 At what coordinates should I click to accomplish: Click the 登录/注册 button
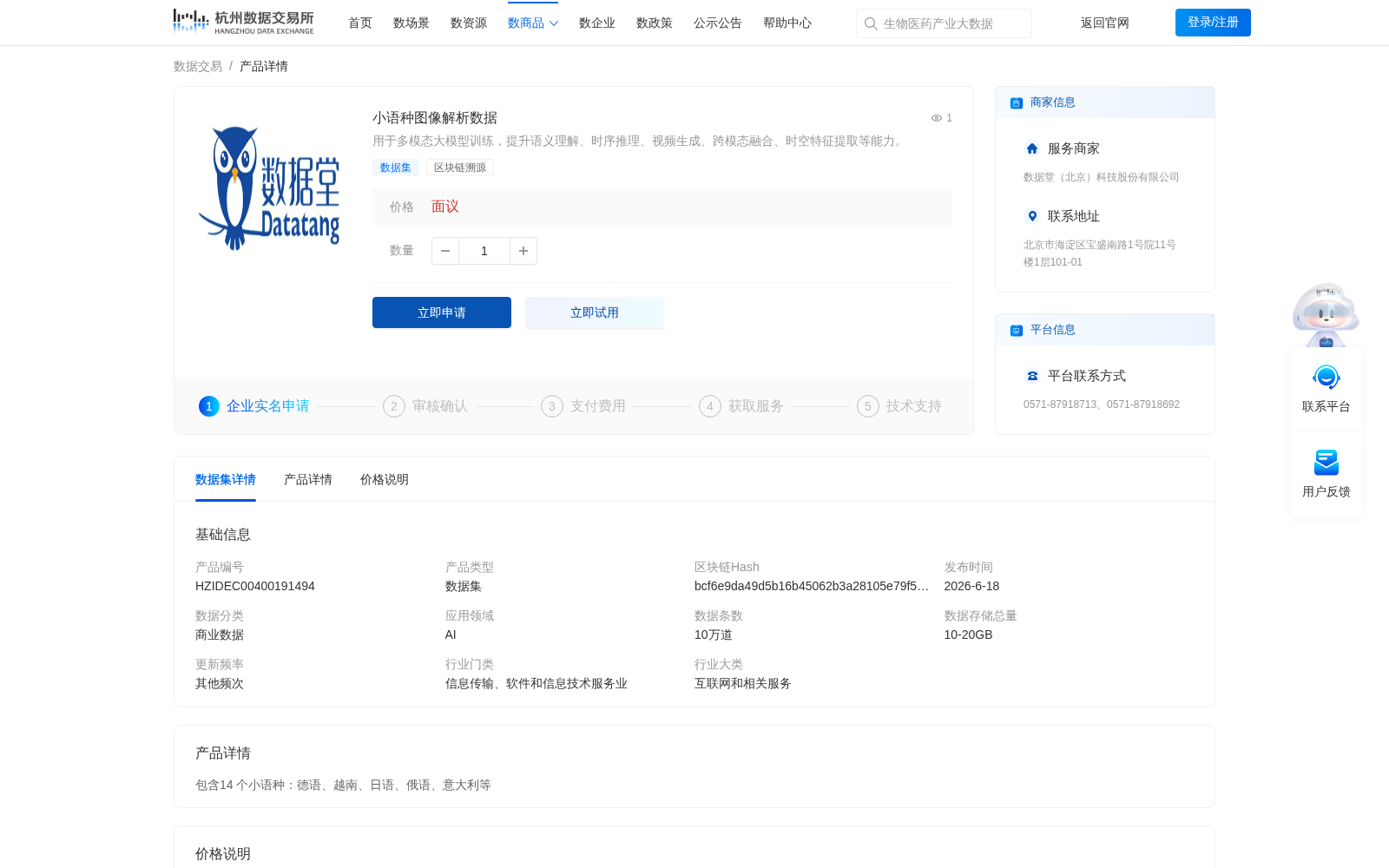pos(1213,23)
